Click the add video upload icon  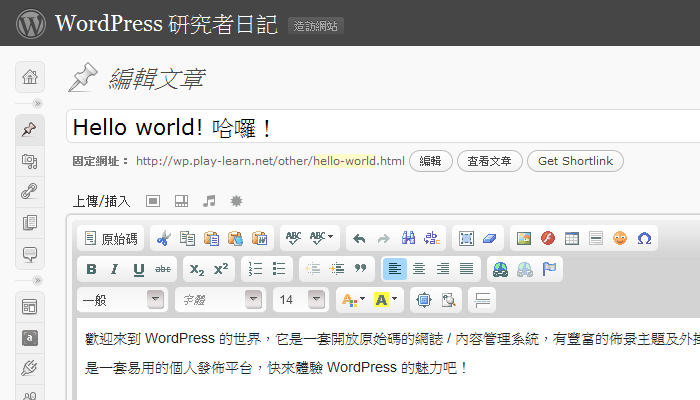(181, 201)
